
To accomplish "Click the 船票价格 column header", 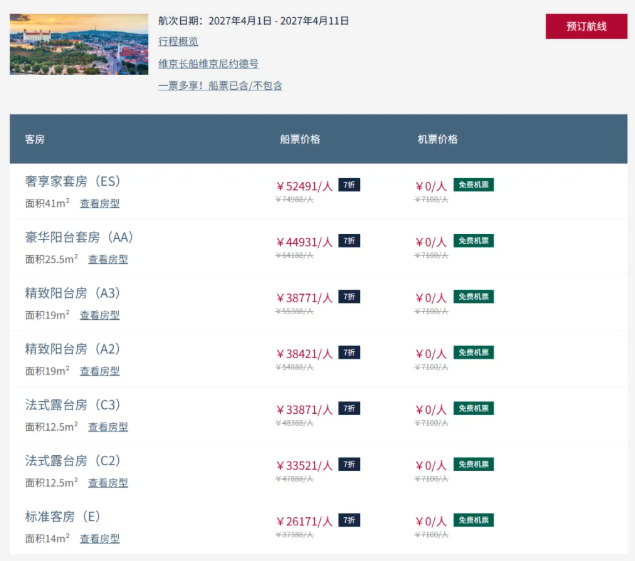I will click(300, 139).
